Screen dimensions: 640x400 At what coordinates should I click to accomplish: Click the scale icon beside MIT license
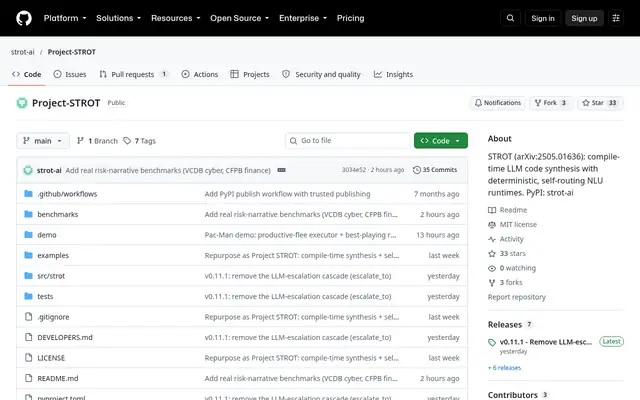tap(492, 224)
